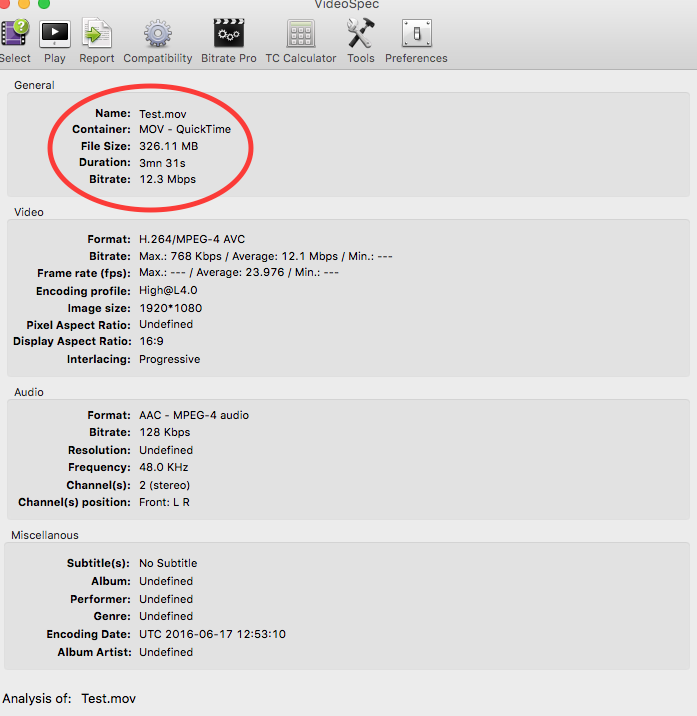Viewport: 697px width, 716px height.
Task: Click the encoding profile High@L4.0
Action: (x=168, y=290)
